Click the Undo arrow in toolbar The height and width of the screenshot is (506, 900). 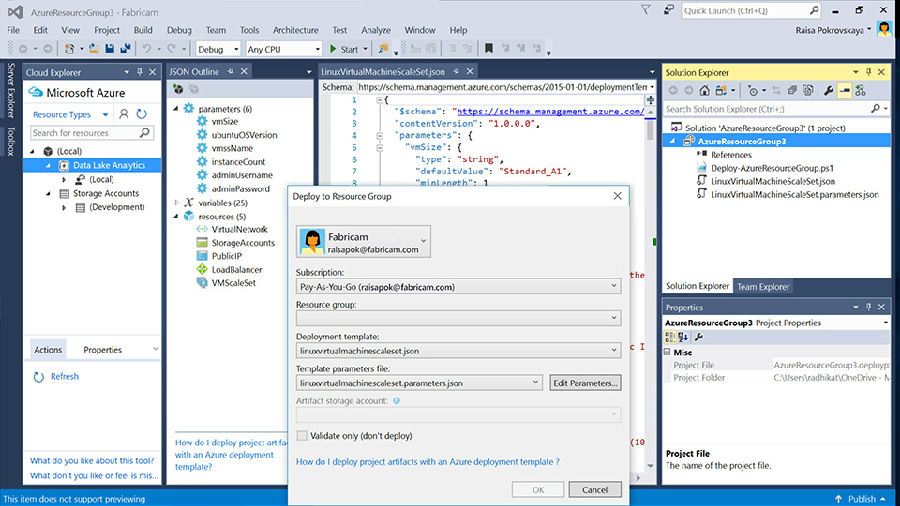click(x=147, y=49)
